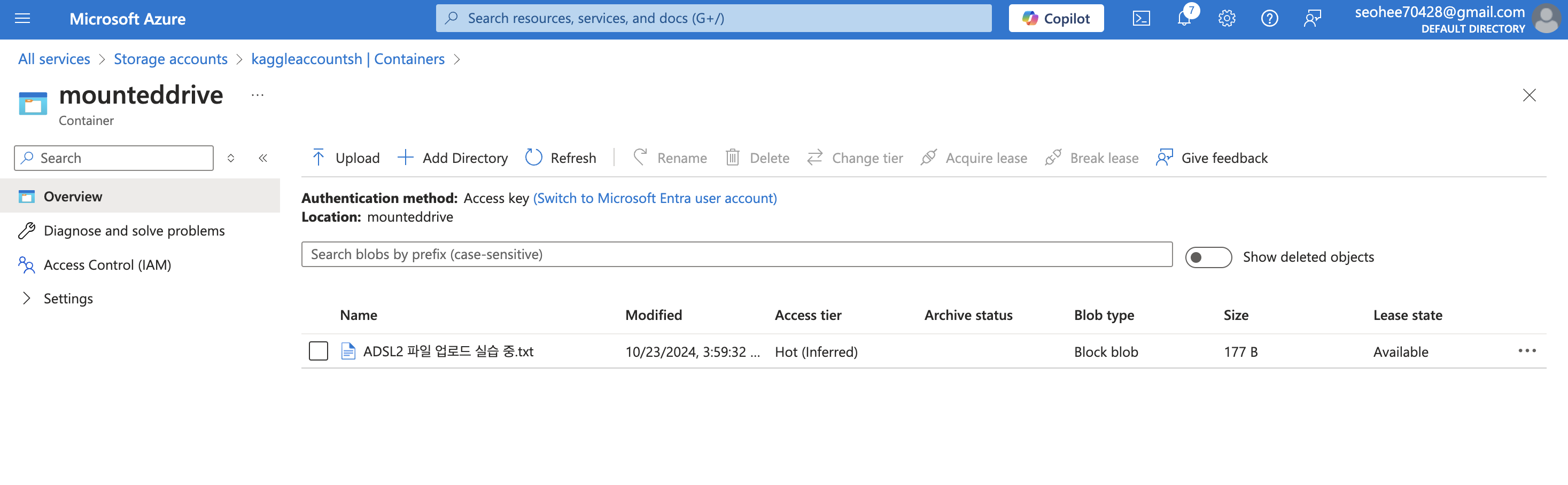
Task: Click Break lease in the toolbar
Action: 1091,158
